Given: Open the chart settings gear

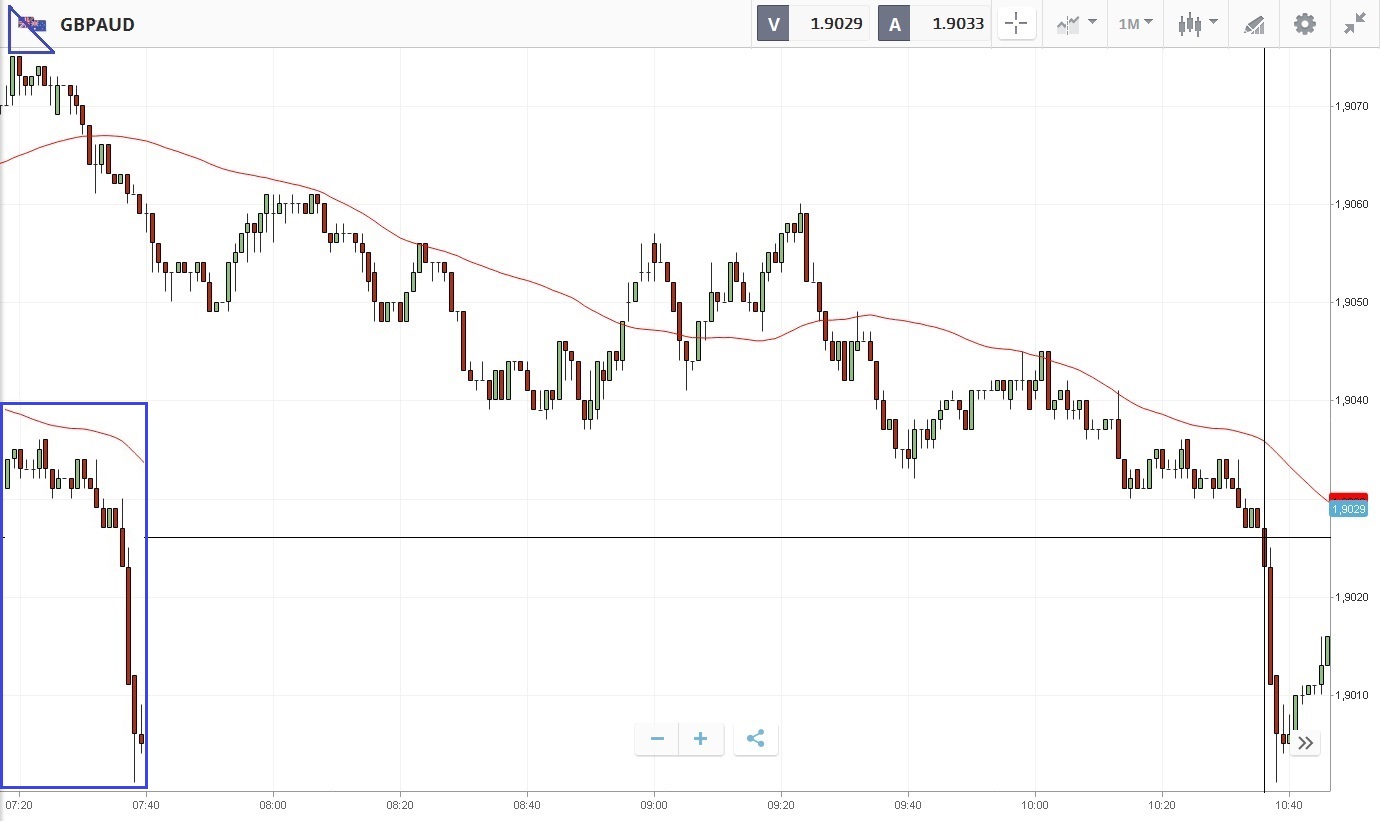Looking at the screenshot, I should pos(1305,24).
